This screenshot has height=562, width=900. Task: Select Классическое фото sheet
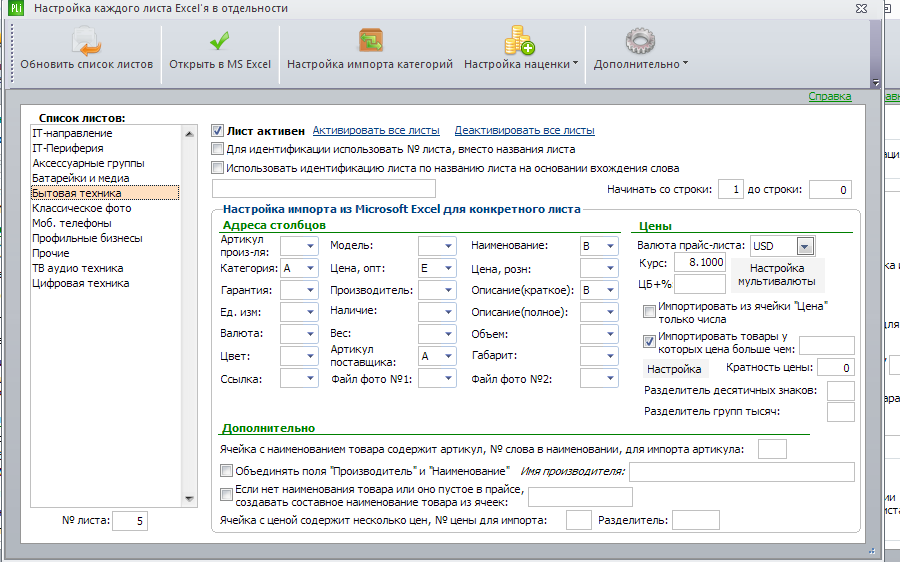pyautogui.click(x=82, y=208)
